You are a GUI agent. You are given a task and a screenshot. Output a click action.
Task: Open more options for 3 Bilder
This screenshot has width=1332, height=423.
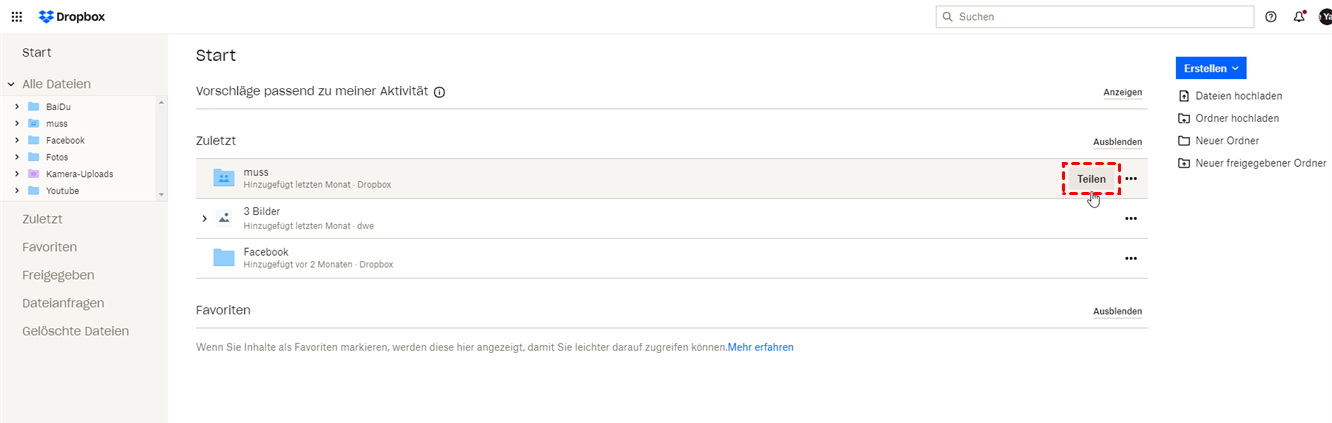pos(1131,218)
